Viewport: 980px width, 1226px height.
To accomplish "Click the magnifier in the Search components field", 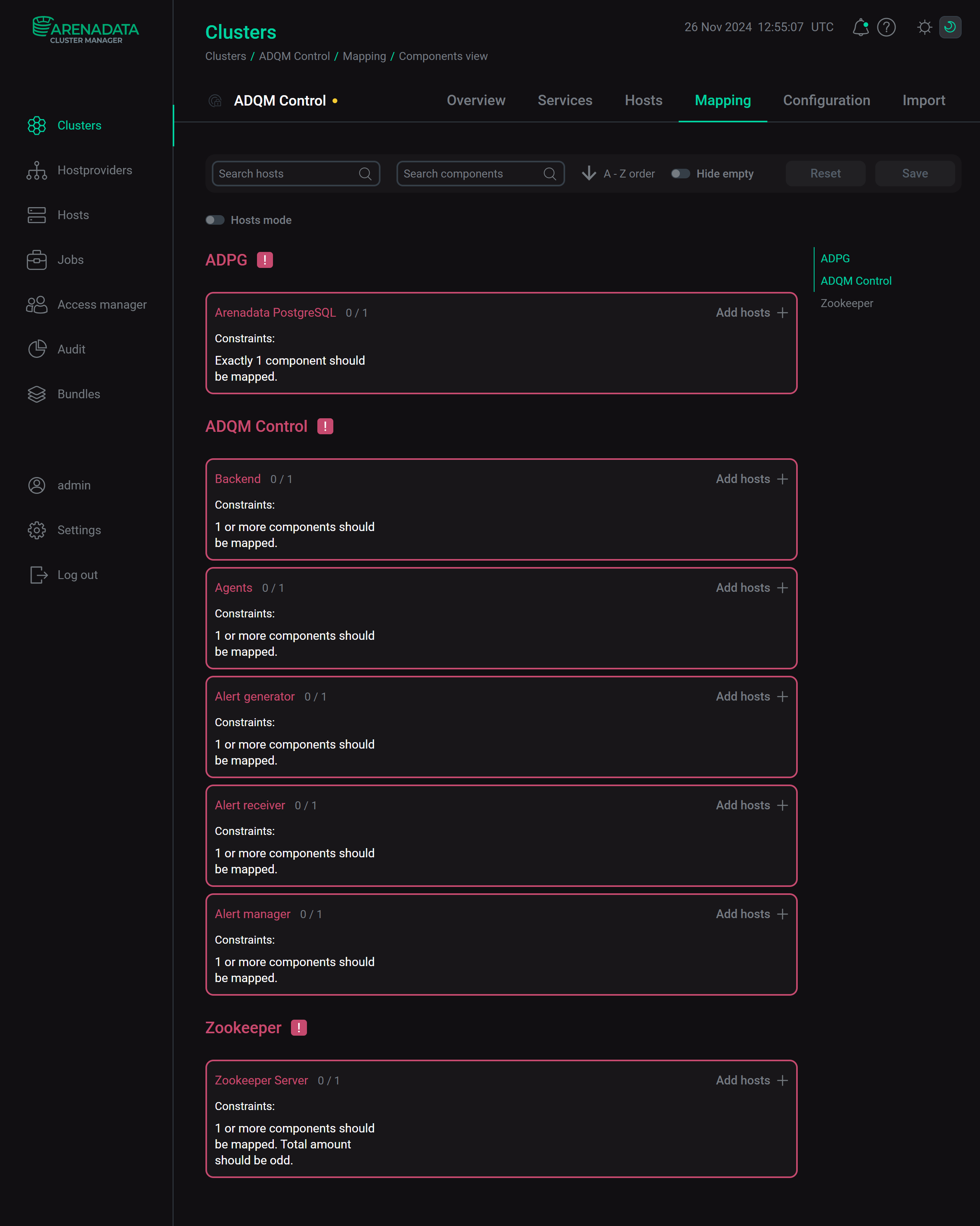I will (549, 174).
